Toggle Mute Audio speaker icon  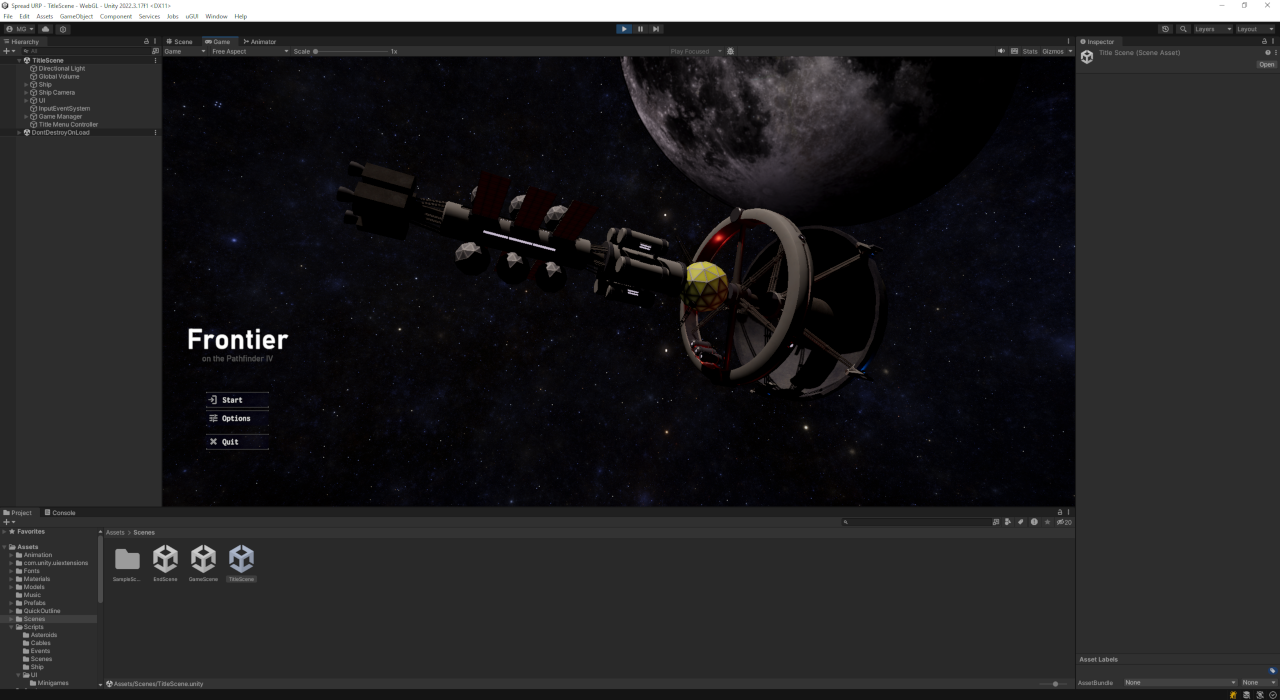coord(1002,51)
